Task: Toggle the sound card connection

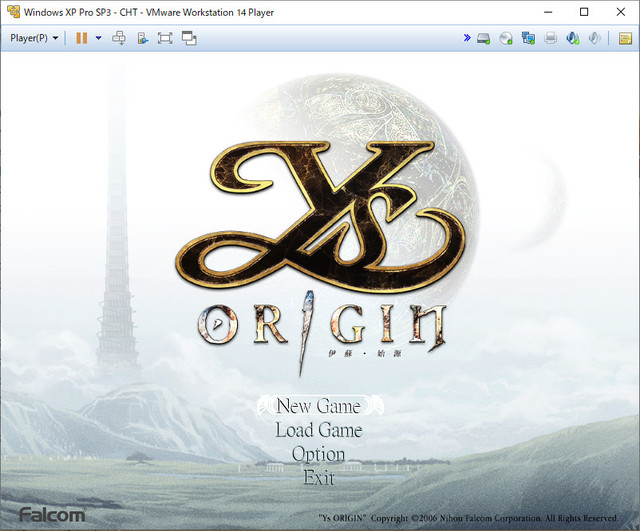Action: click(x=573, y=38)
